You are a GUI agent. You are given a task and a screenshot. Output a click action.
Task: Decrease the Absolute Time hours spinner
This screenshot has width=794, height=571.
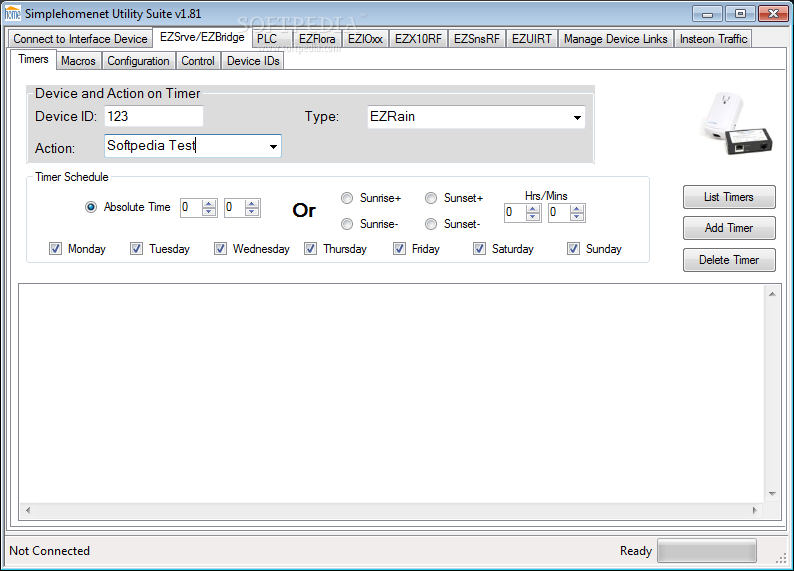tap(209, 212)
